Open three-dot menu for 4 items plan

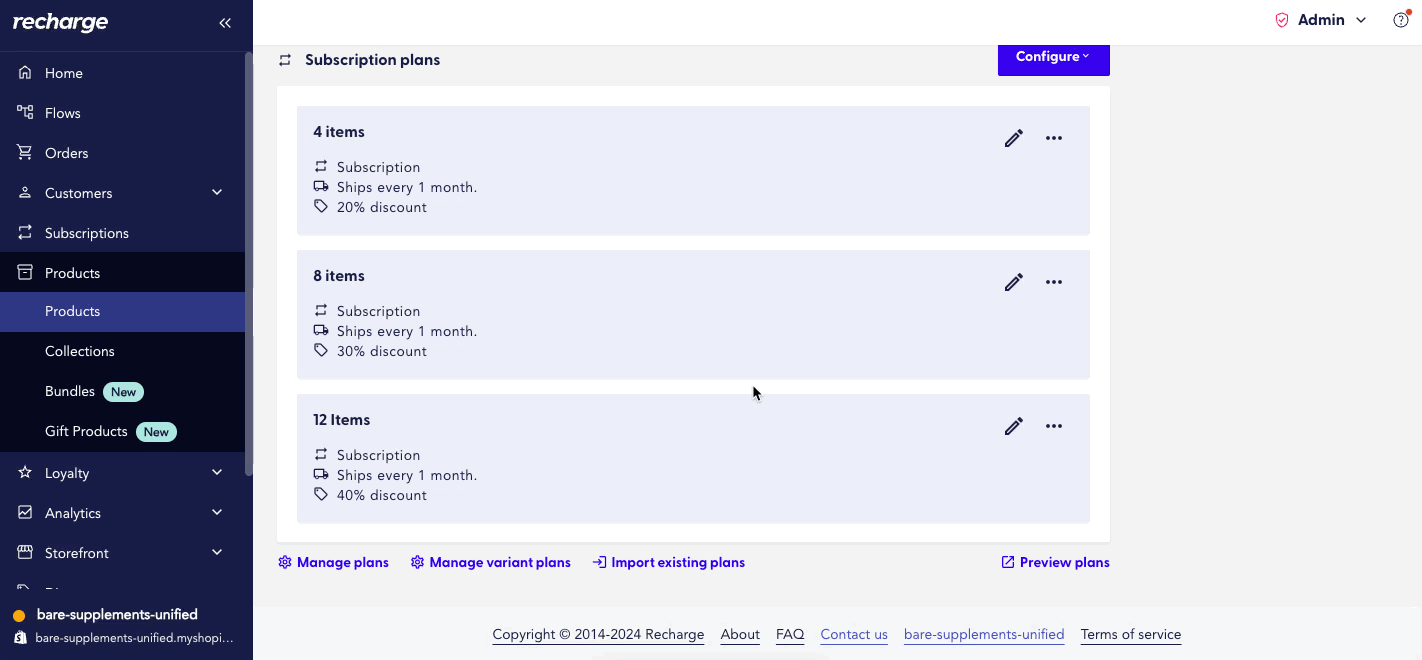[x=1054, y=138]
